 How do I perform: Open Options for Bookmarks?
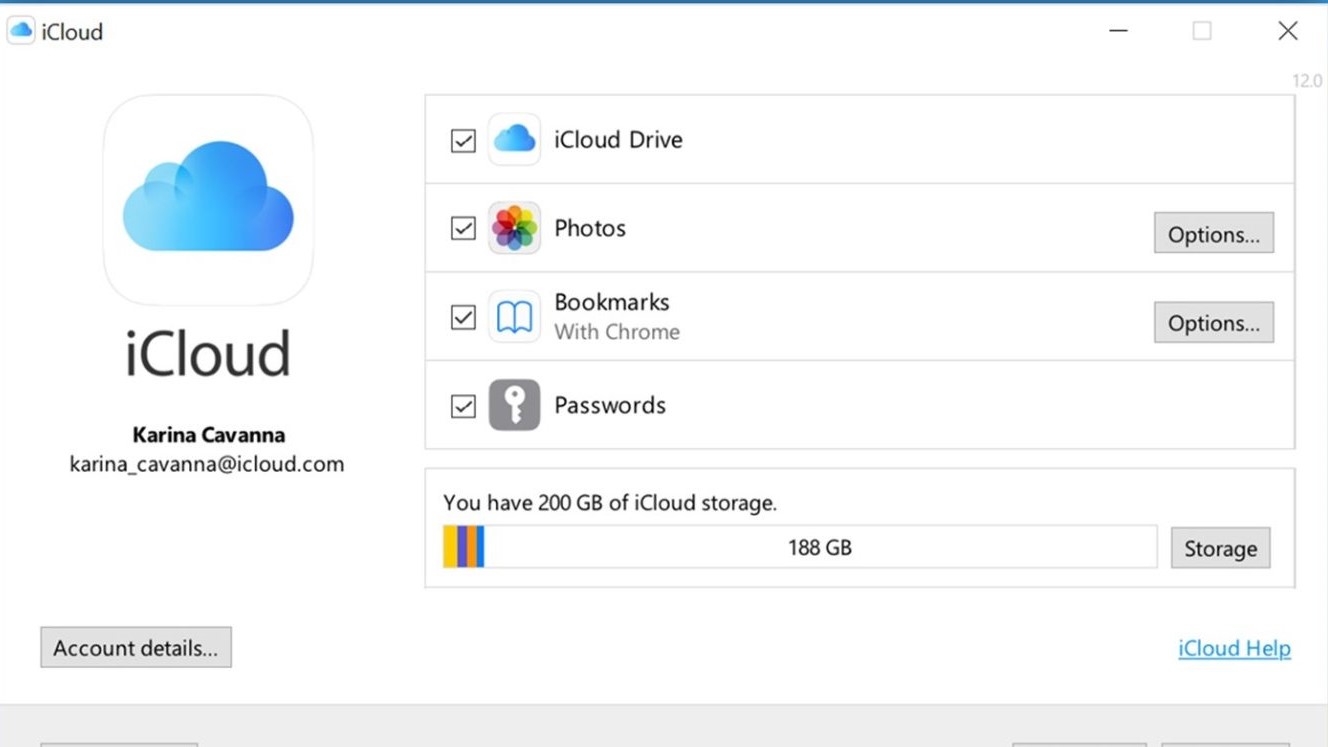pyautogui.click(x=1213, y=322)
